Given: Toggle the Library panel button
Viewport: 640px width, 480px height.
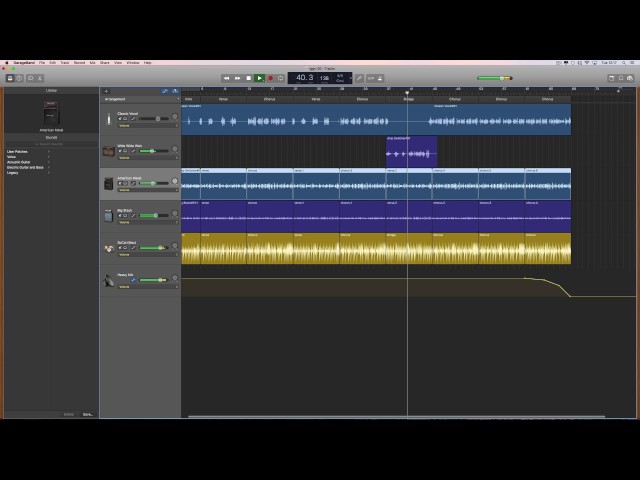Looking at the screenshot, I should 10,78.
